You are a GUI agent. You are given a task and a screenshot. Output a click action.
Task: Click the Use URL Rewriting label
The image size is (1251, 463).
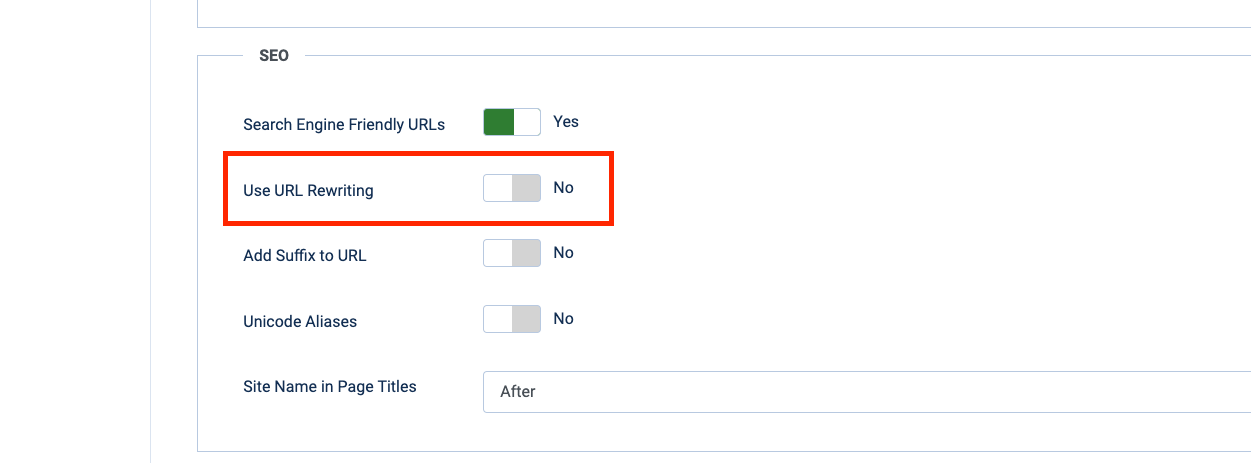coord(308,190)
